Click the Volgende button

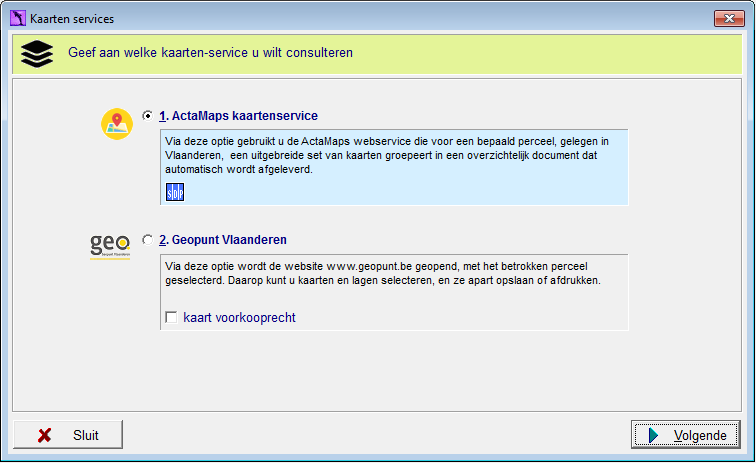coord(686,435)
